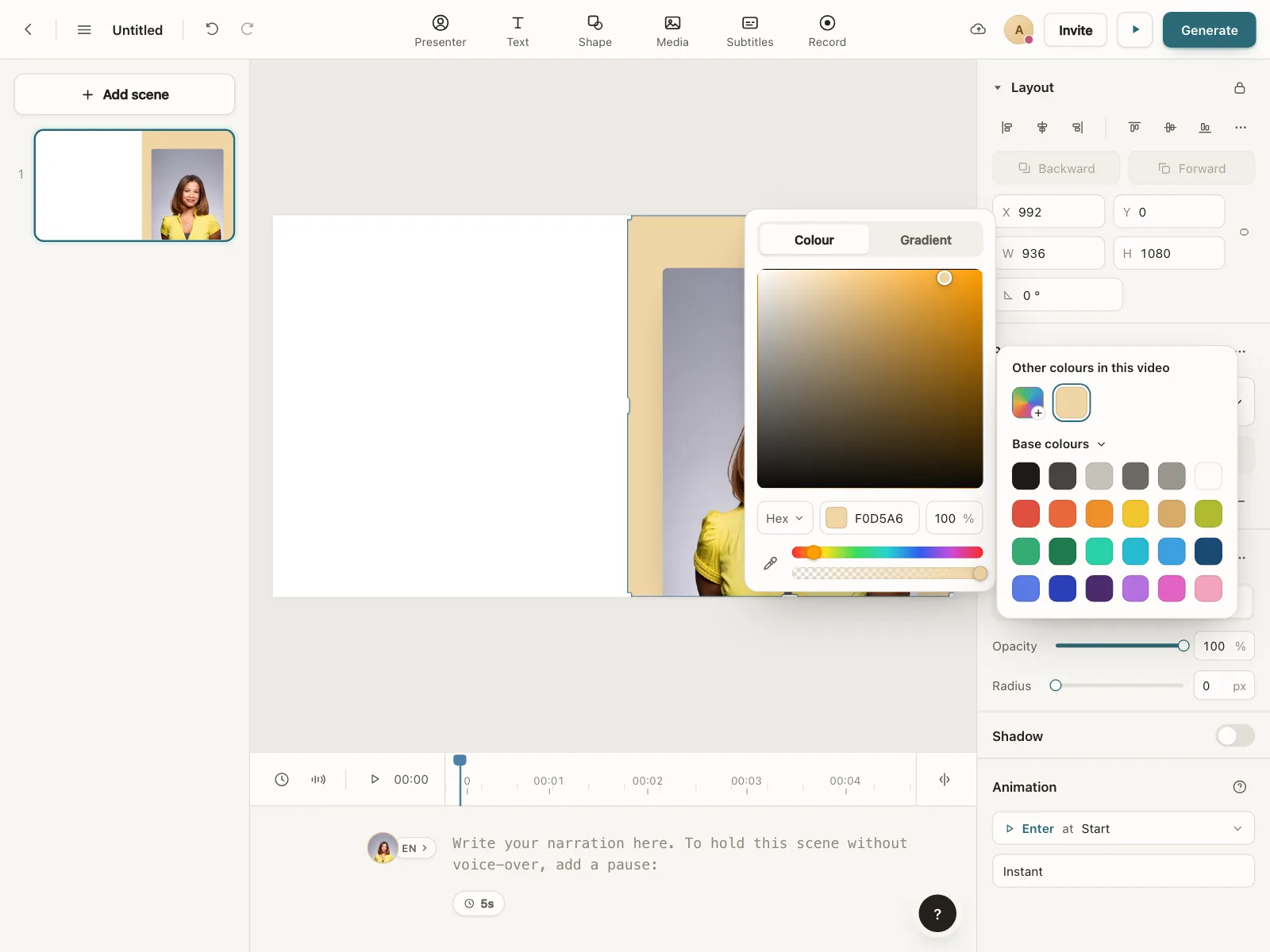Image resolution: width=1270 pixels, height=952 pixels.
Task: Open more alignment options
Action: pyautogui.click(x=1241, y=128)
